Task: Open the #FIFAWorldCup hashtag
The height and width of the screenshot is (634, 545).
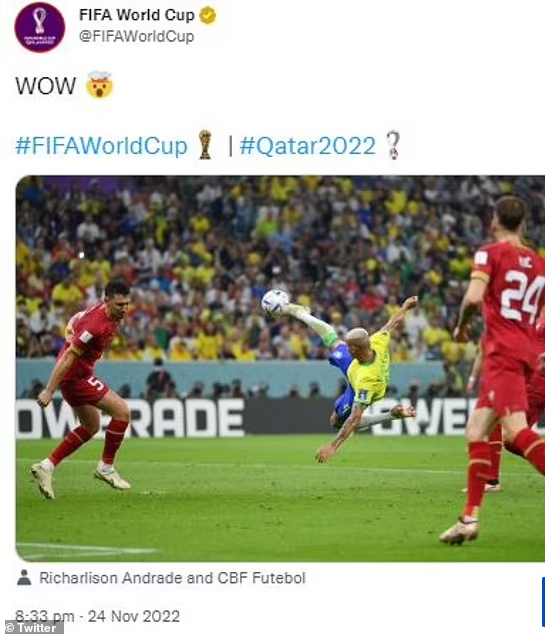Action: pyautogui.click(x=101, y=146)
